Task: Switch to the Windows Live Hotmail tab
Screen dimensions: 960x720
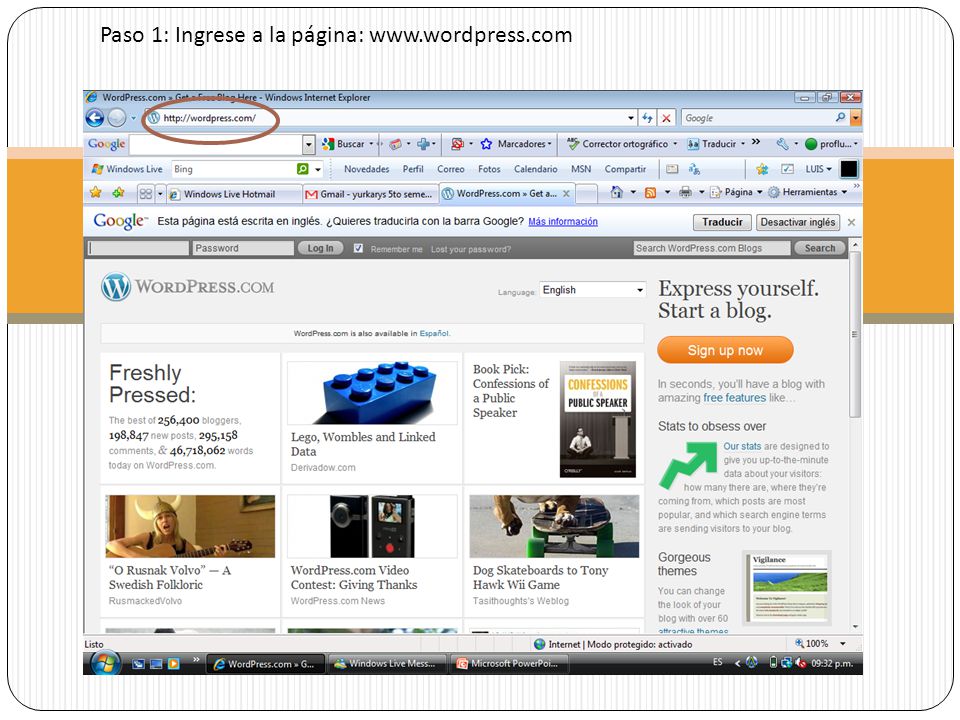Action: click(x=234, y=194)
